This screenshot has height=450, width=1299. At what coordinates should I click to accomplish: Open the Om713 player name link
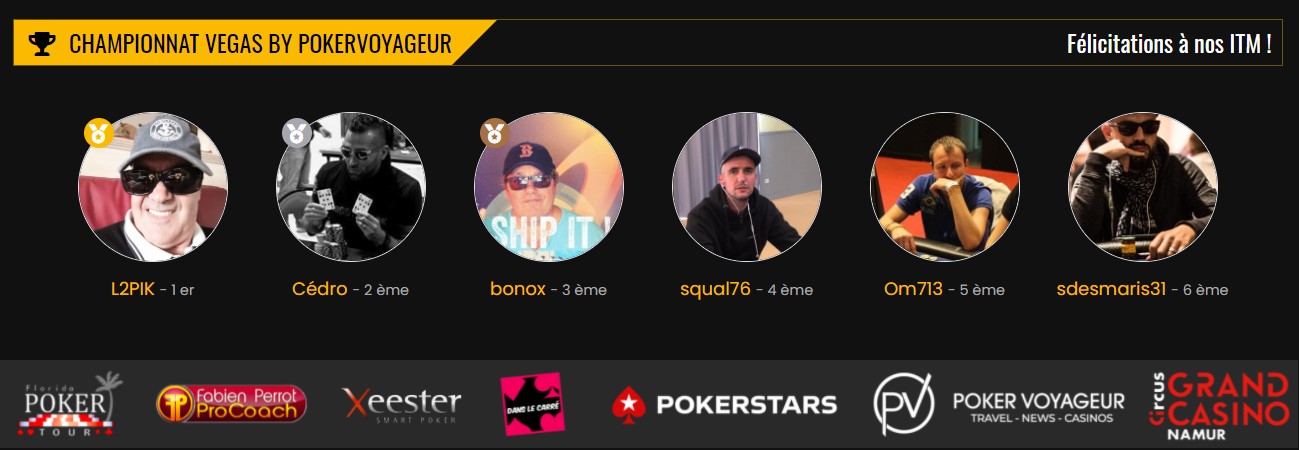(x=913, y=289)
